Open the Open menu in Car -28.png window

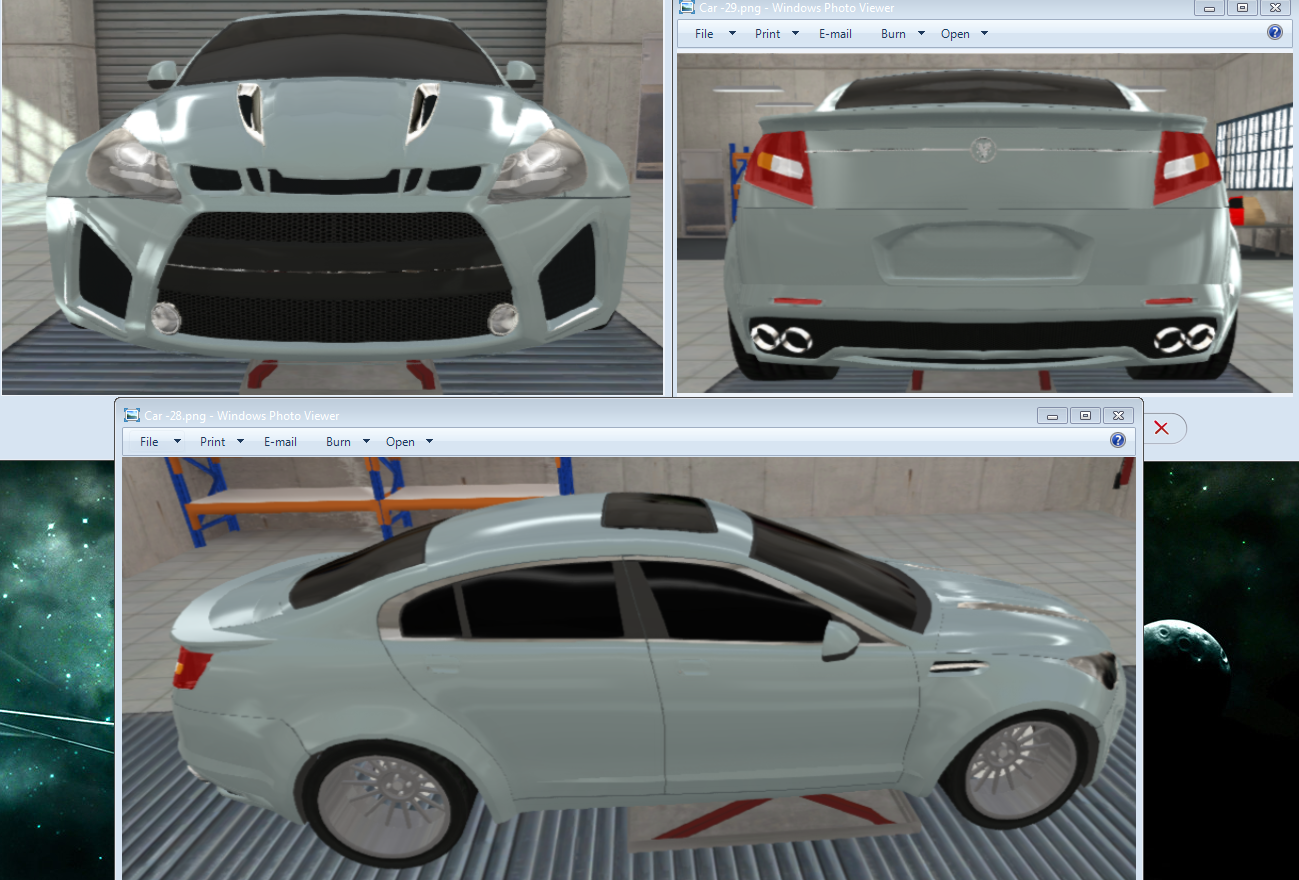pos(400,441)
